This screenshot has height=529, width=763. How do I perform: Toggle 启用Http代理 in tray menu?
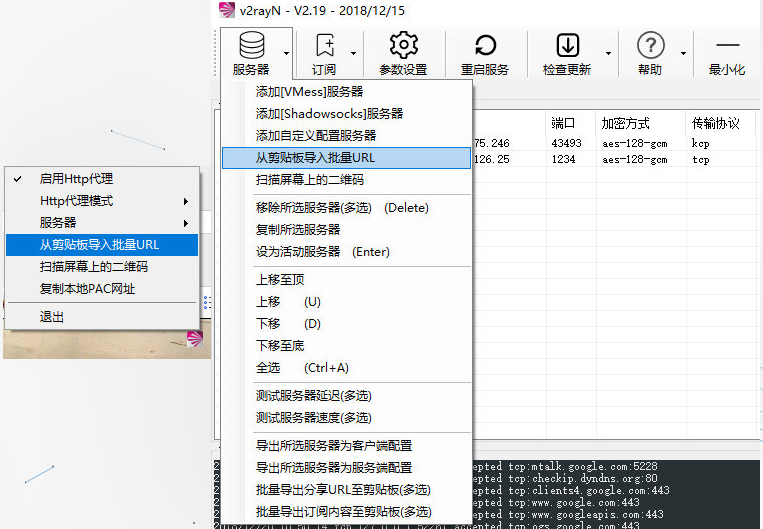[102, 179]
